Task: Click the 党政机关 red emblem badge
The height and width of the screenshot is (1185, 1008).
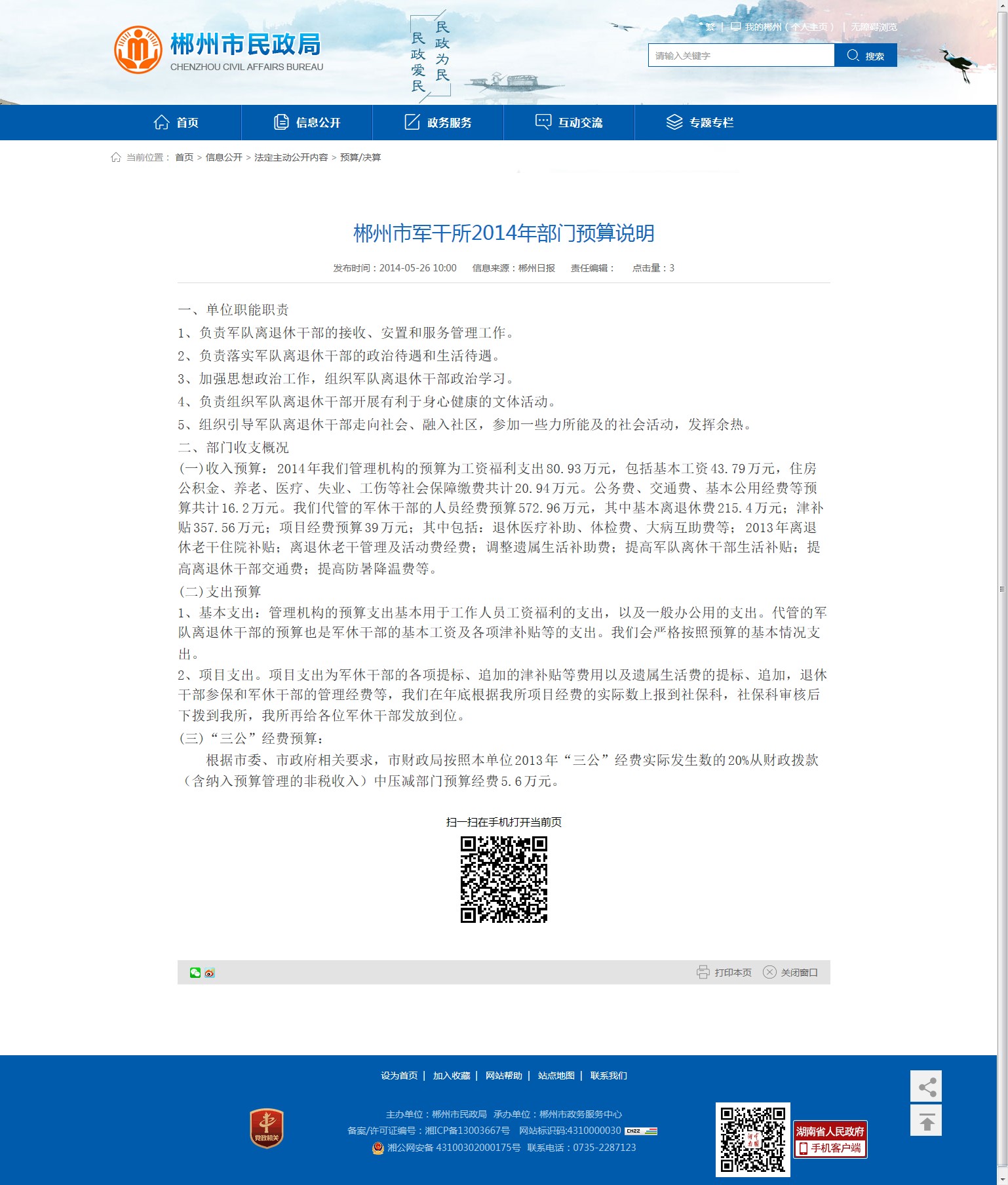Action: coord(267,1128)
